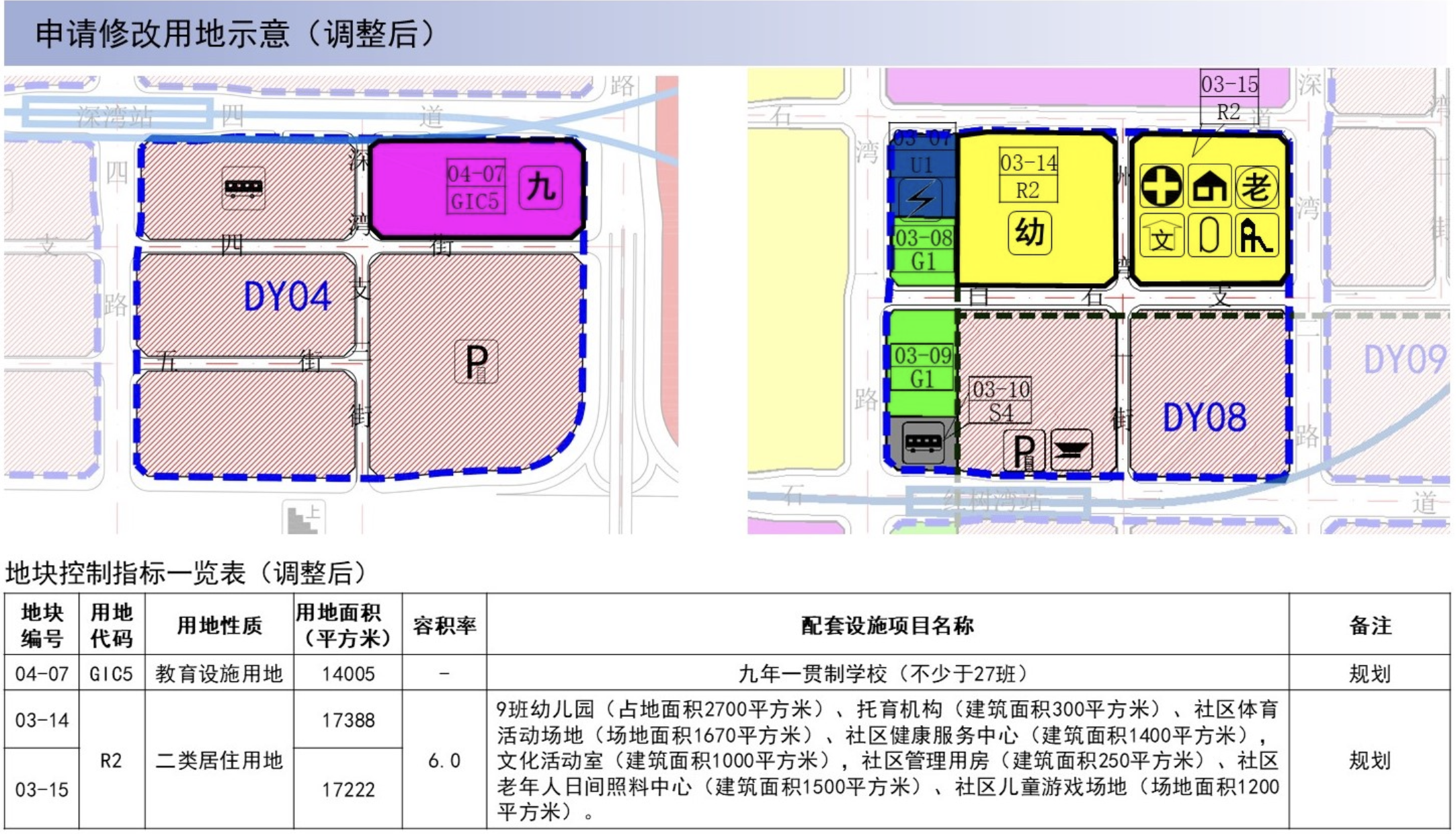Click the 03-15 cell in the table
The width and height of the screenshot is (1456, 834).
click(42, 790)
